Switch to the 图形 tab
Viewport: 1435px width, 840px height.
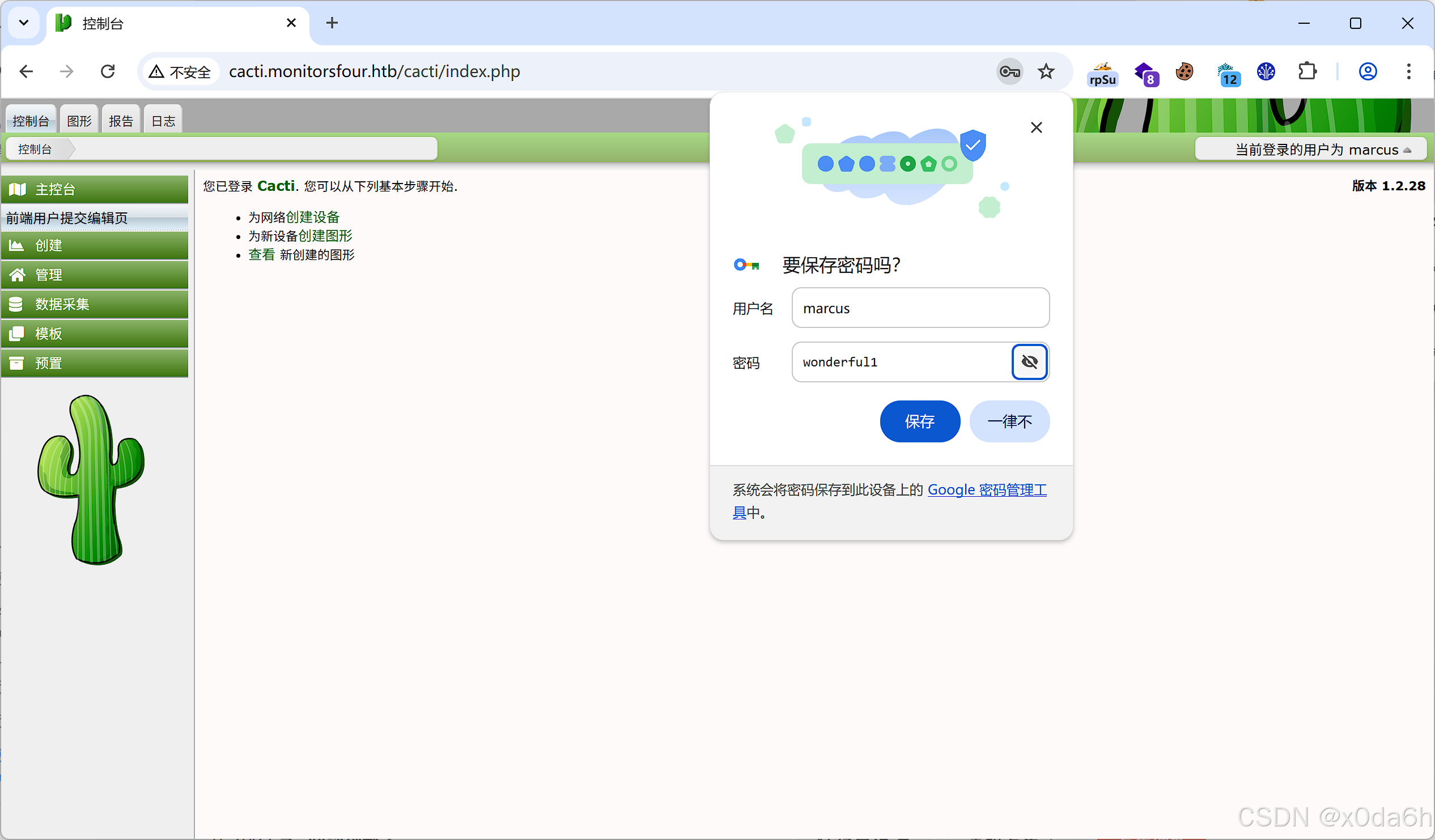pos(79,121)
